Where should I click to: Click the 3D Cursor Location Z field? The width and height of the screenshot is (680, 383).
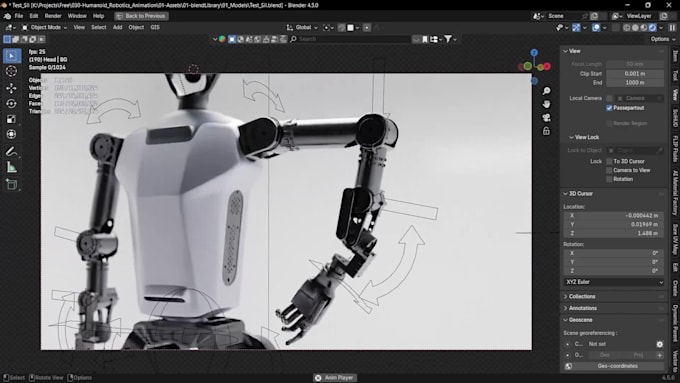pyautogui.click(x=614, y=233)
